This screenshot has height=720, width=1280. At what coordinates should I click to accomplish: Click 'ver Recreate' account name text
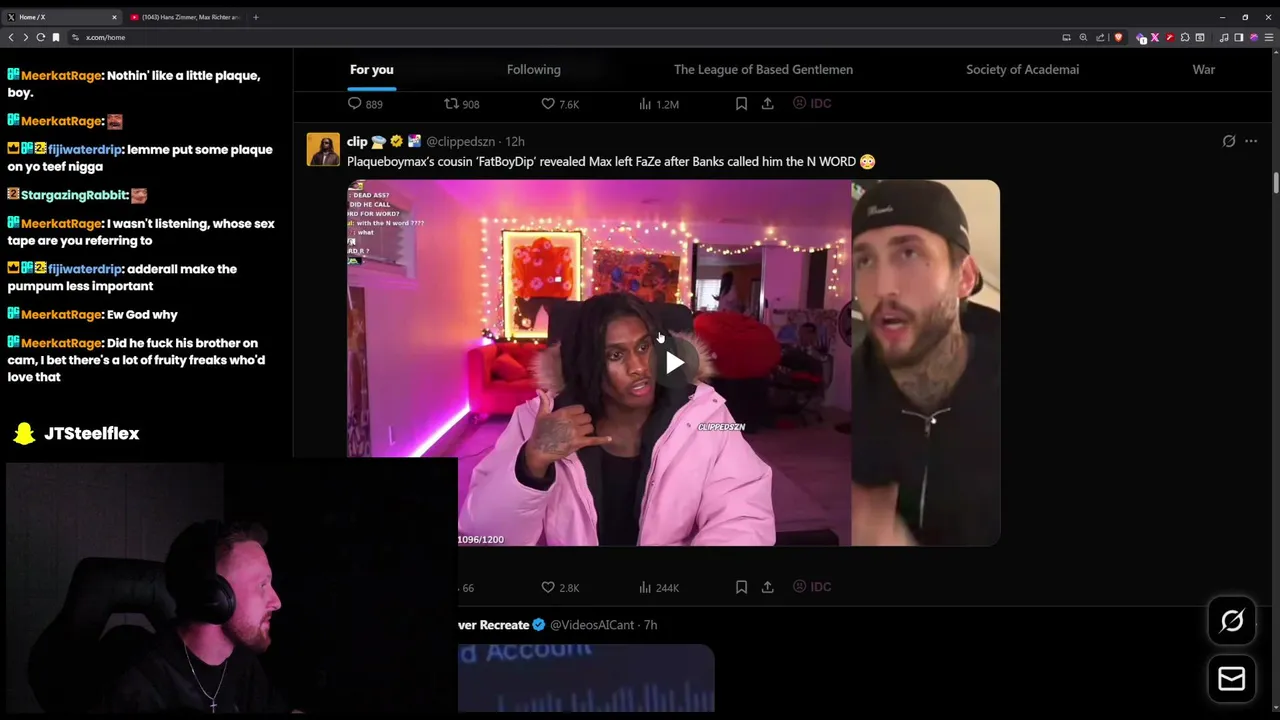pos(493,625)
